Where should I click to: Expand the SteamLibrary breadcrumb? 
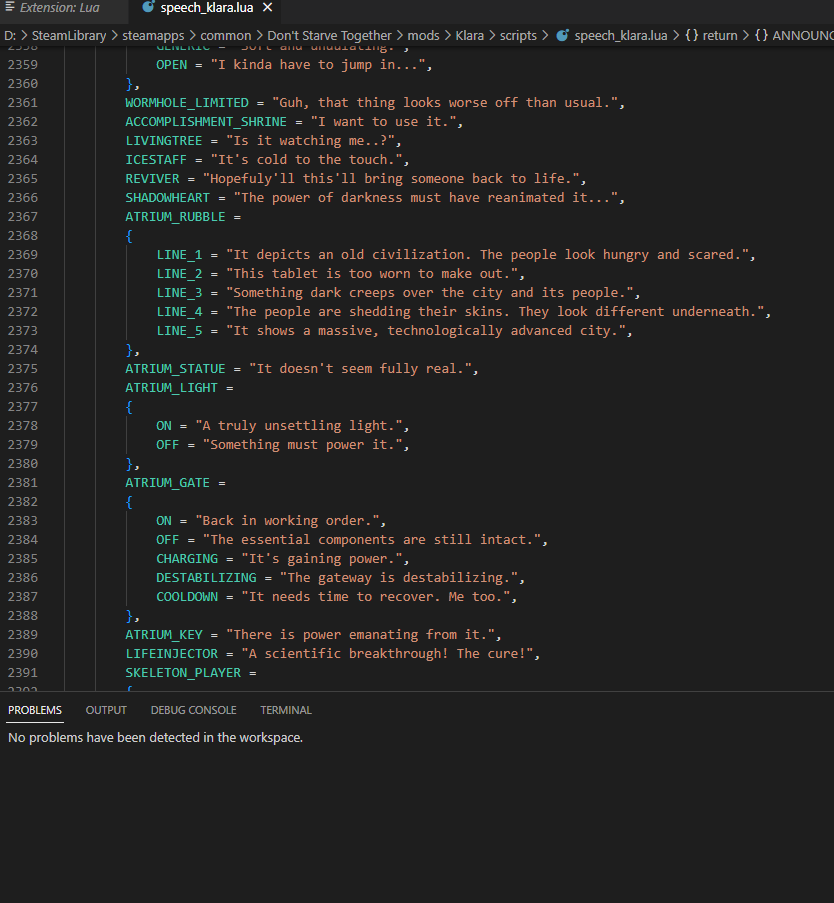(68, 36)
